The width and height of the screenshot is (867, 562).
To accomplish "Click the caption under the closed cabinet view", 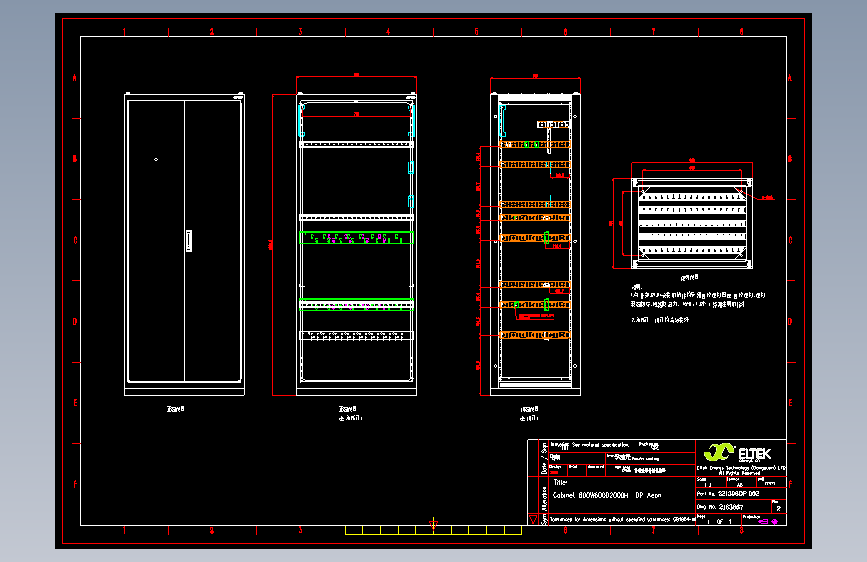I will click(x=175, y=409).
